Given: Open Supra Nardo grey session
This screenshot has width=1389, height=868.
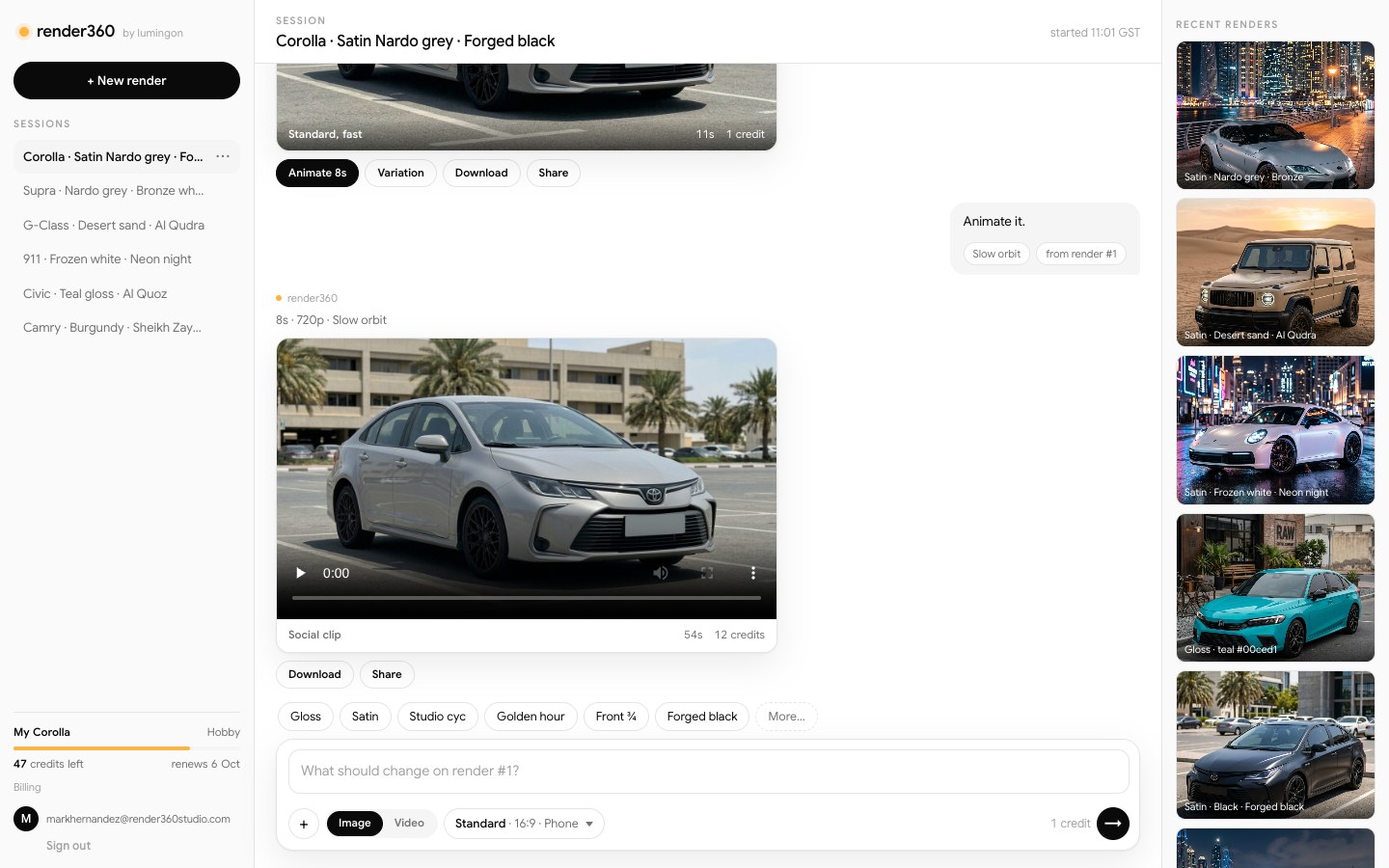Looking at the screenshot, I should 126,191.
